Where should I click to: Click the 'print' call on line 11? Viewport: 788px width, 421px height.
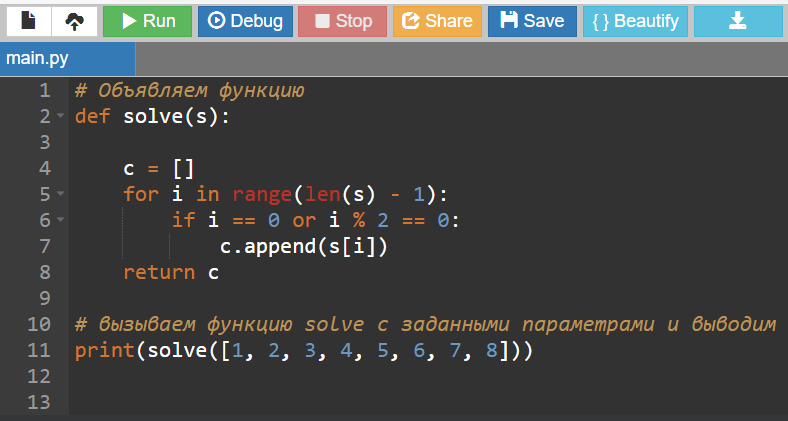click(x=105, y=350)
